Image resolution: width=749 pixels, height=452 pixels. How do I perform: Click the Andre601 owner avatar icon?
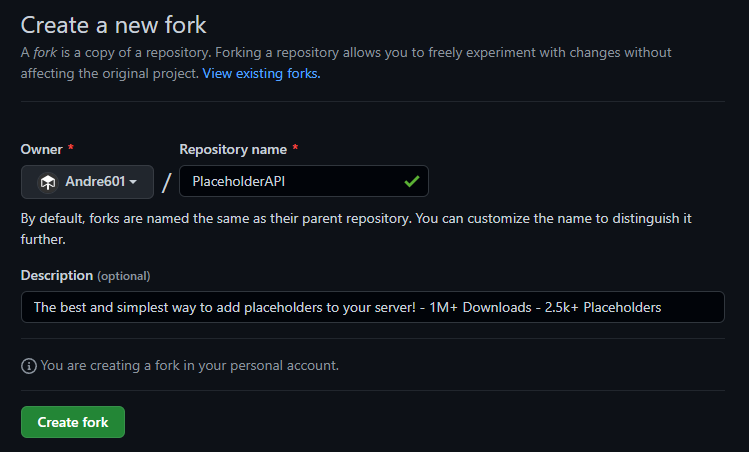click(x=47, y=182)
